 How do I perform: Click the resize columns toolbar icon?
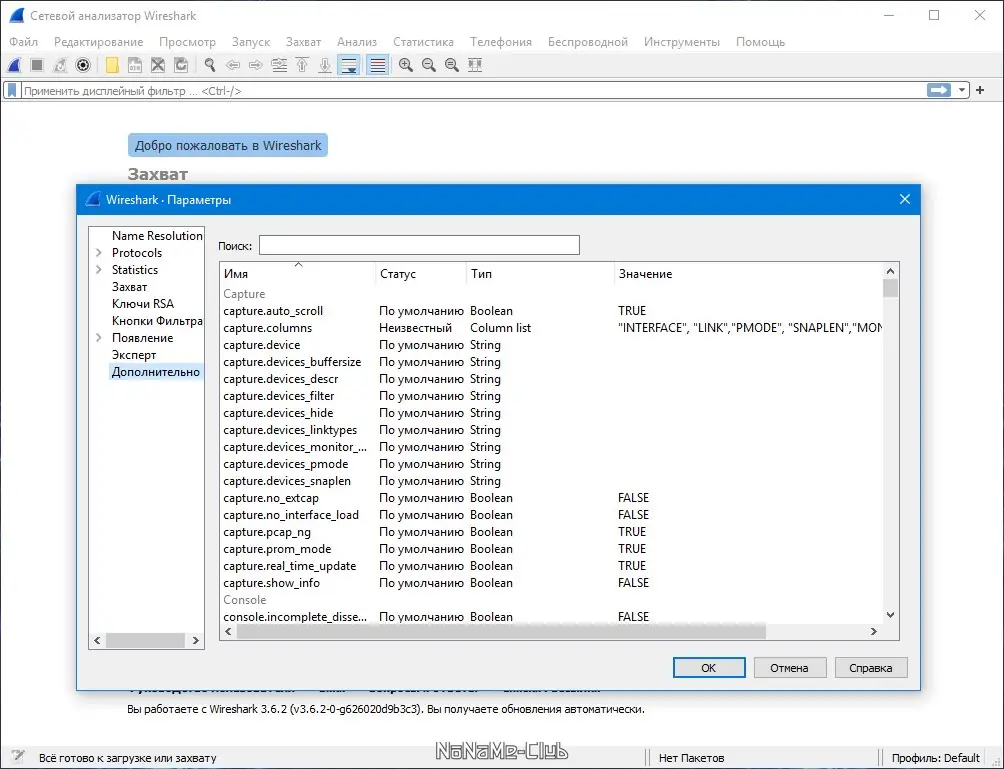pyautogui.click(x=475, y=65)
